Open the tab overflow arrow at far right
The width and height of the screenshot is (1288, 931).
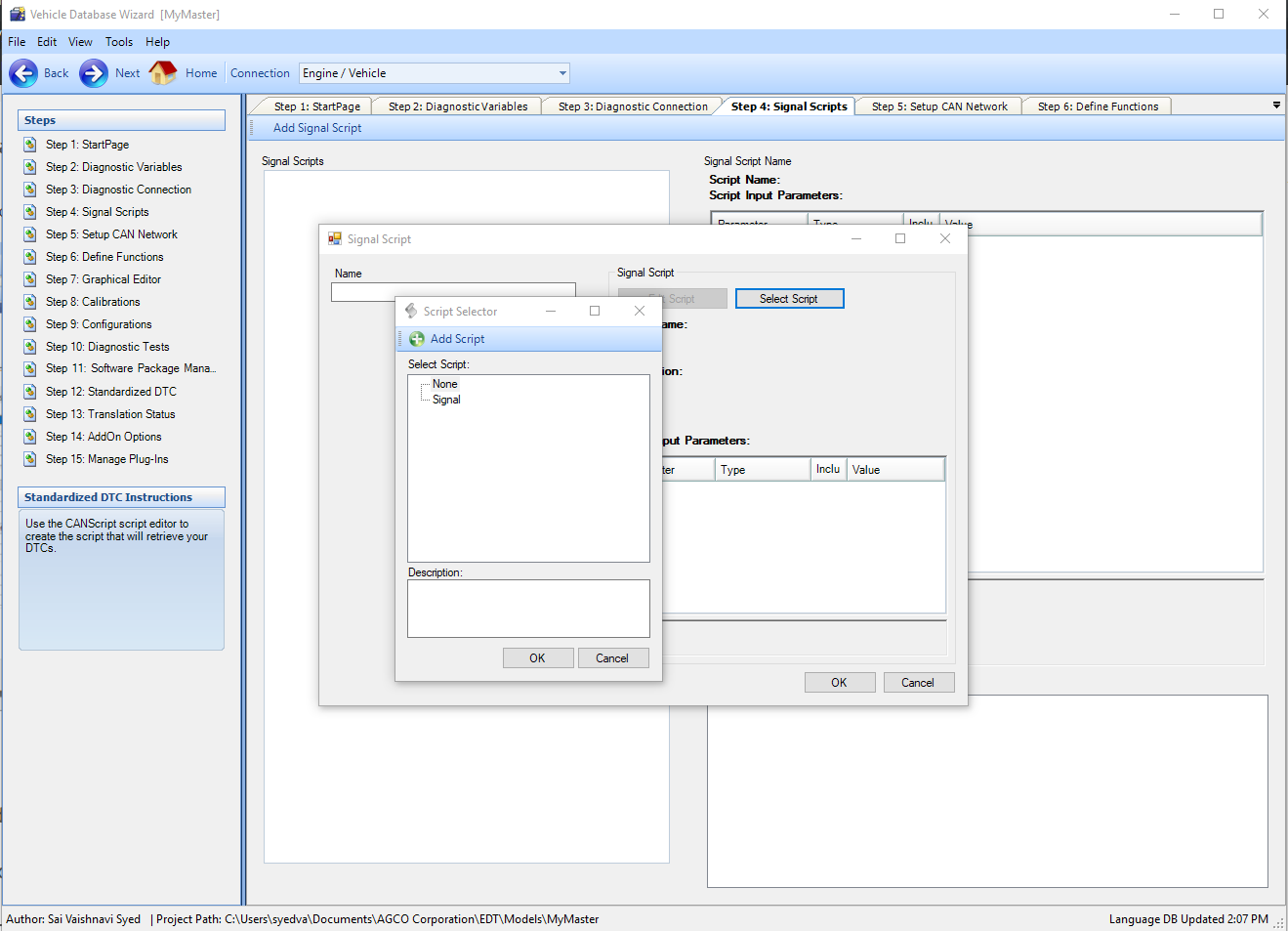1276,106
